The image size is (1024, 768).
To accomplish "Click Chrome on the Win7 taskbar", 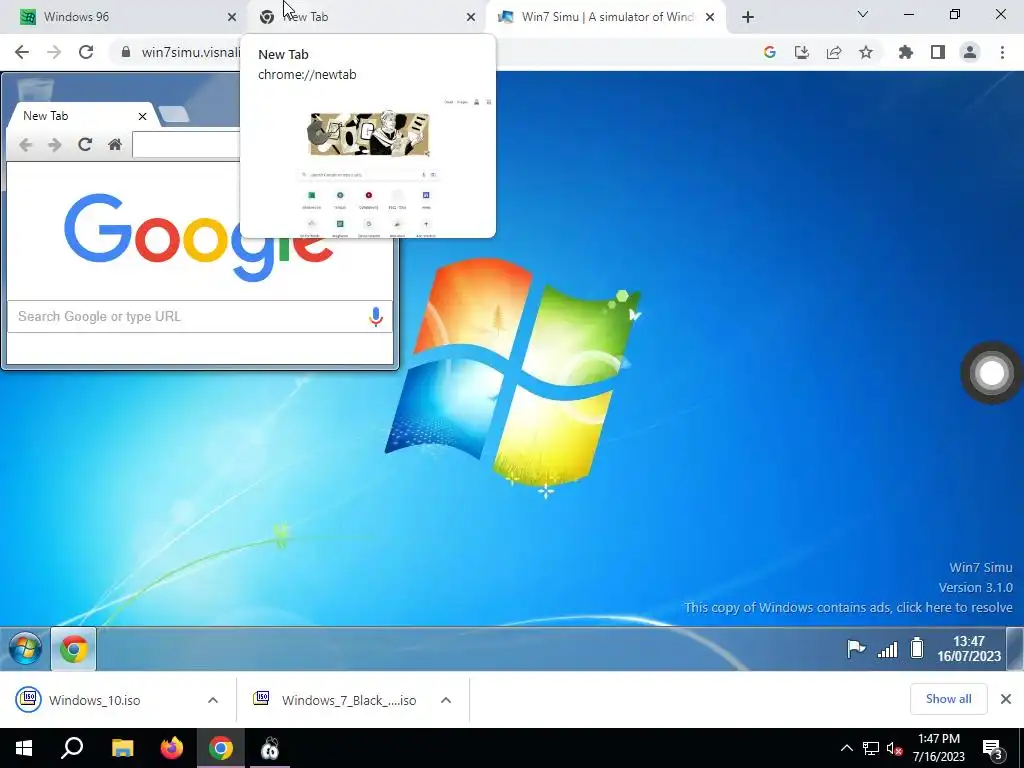I will 74,648.
